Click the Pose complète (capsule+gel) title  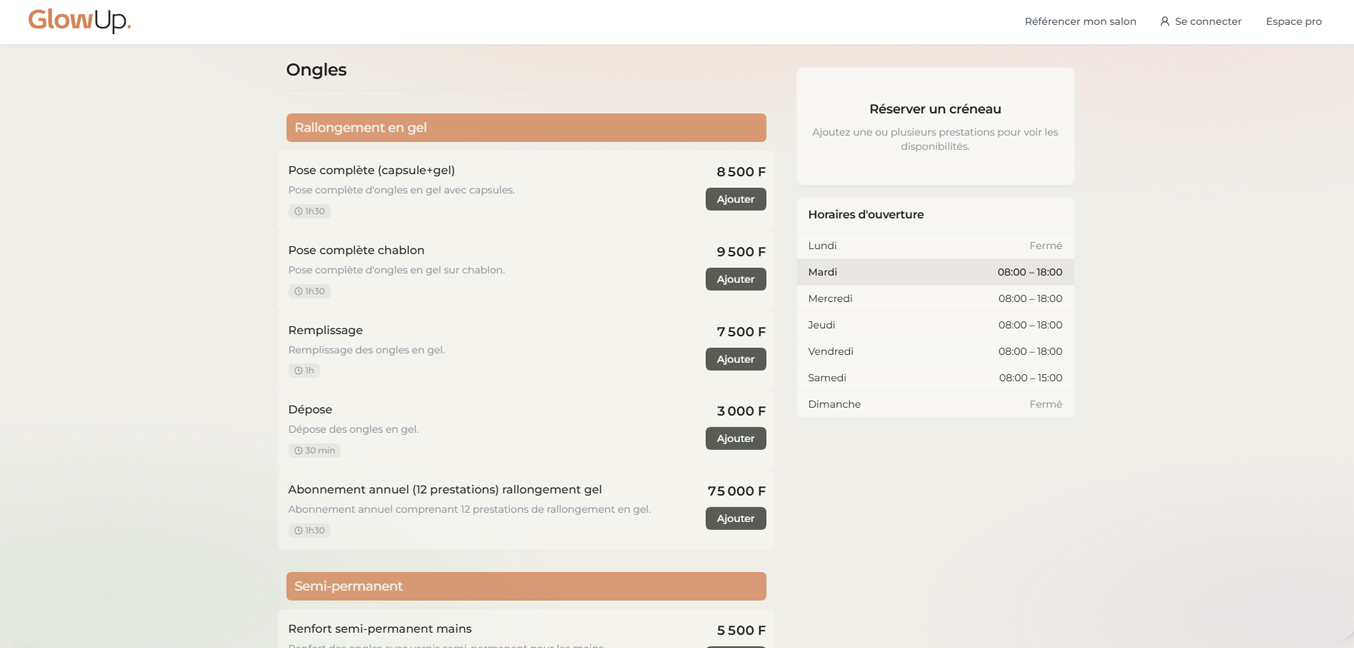(371, 170)
